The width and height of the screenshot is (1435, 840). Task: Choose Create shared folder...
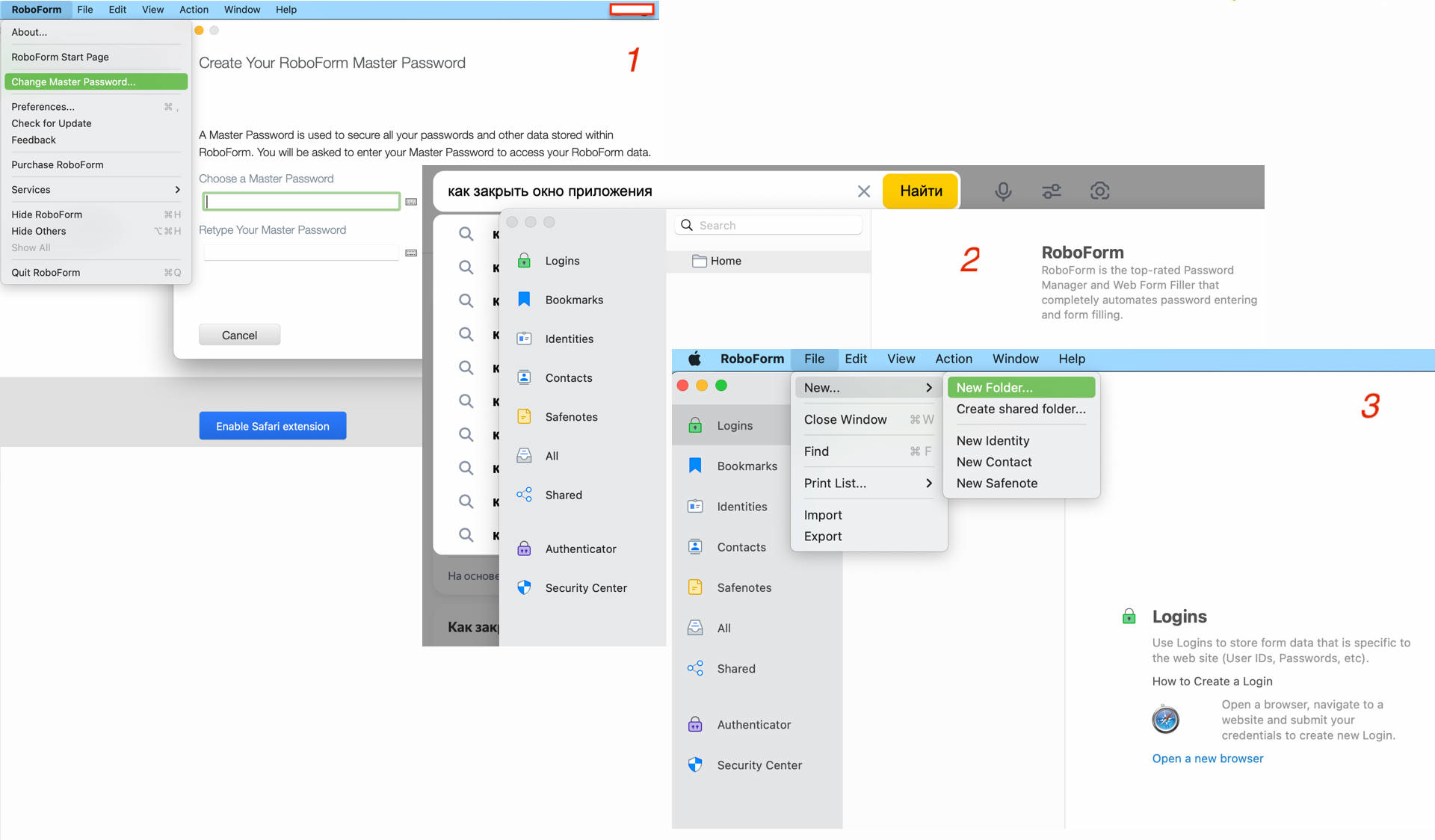point(1021,409)
